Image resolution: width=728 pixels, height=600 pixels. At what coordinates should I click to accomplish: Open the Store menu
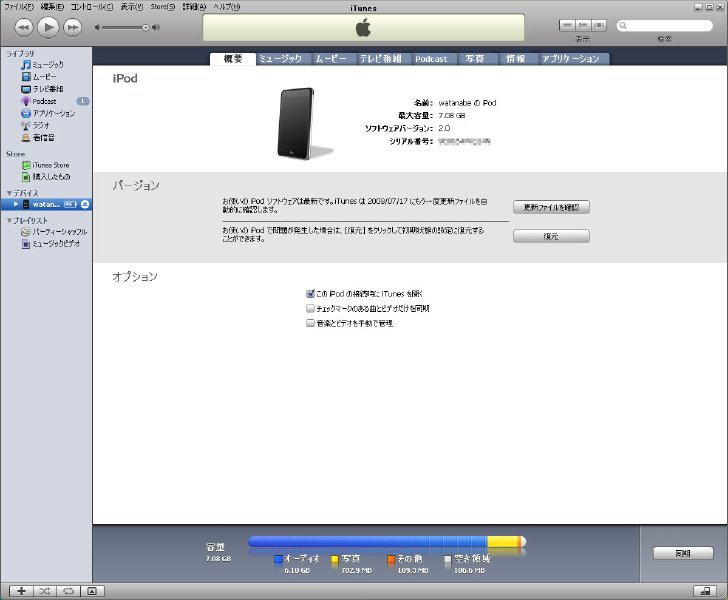coord(162,7)
